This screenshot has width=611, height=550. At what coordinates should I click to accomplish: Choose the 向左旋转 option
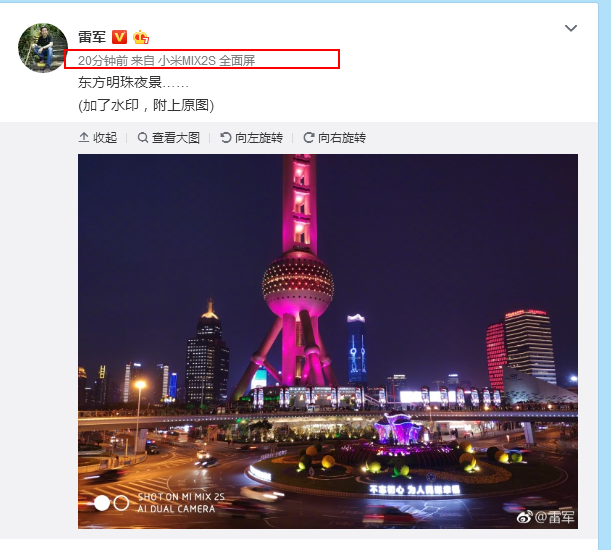point(251,138)
